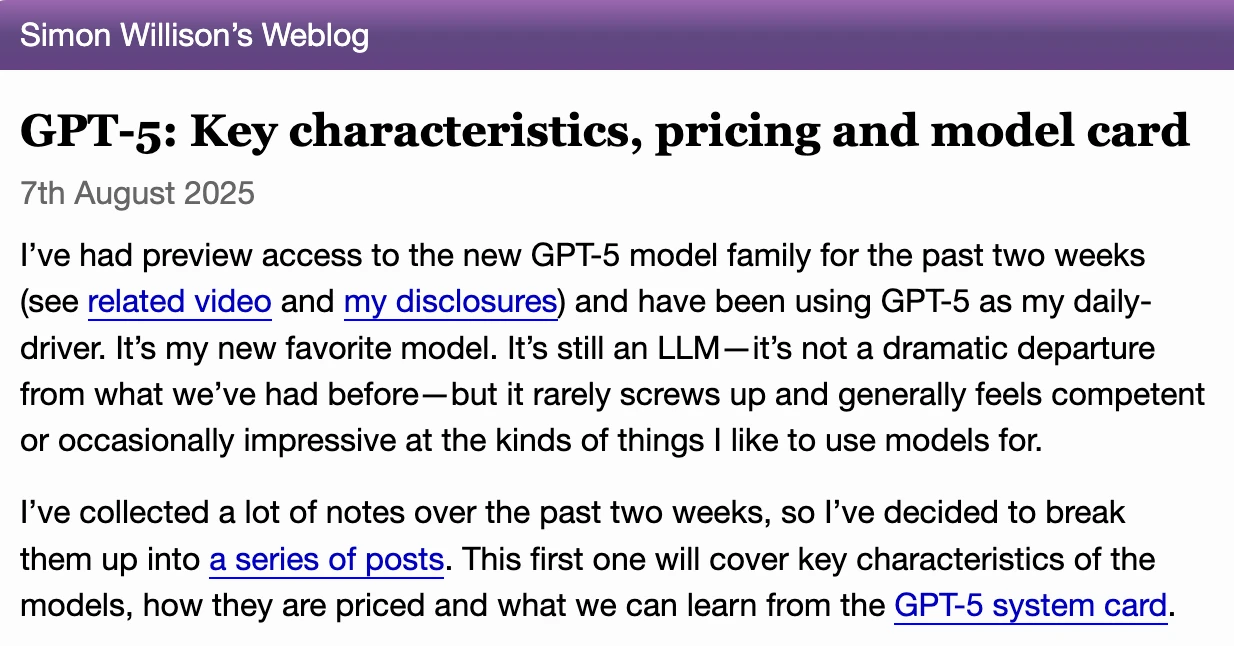Screen dimensions: 1234x646
Task: Click the words "decided to break"
Action: (1014, 513)
